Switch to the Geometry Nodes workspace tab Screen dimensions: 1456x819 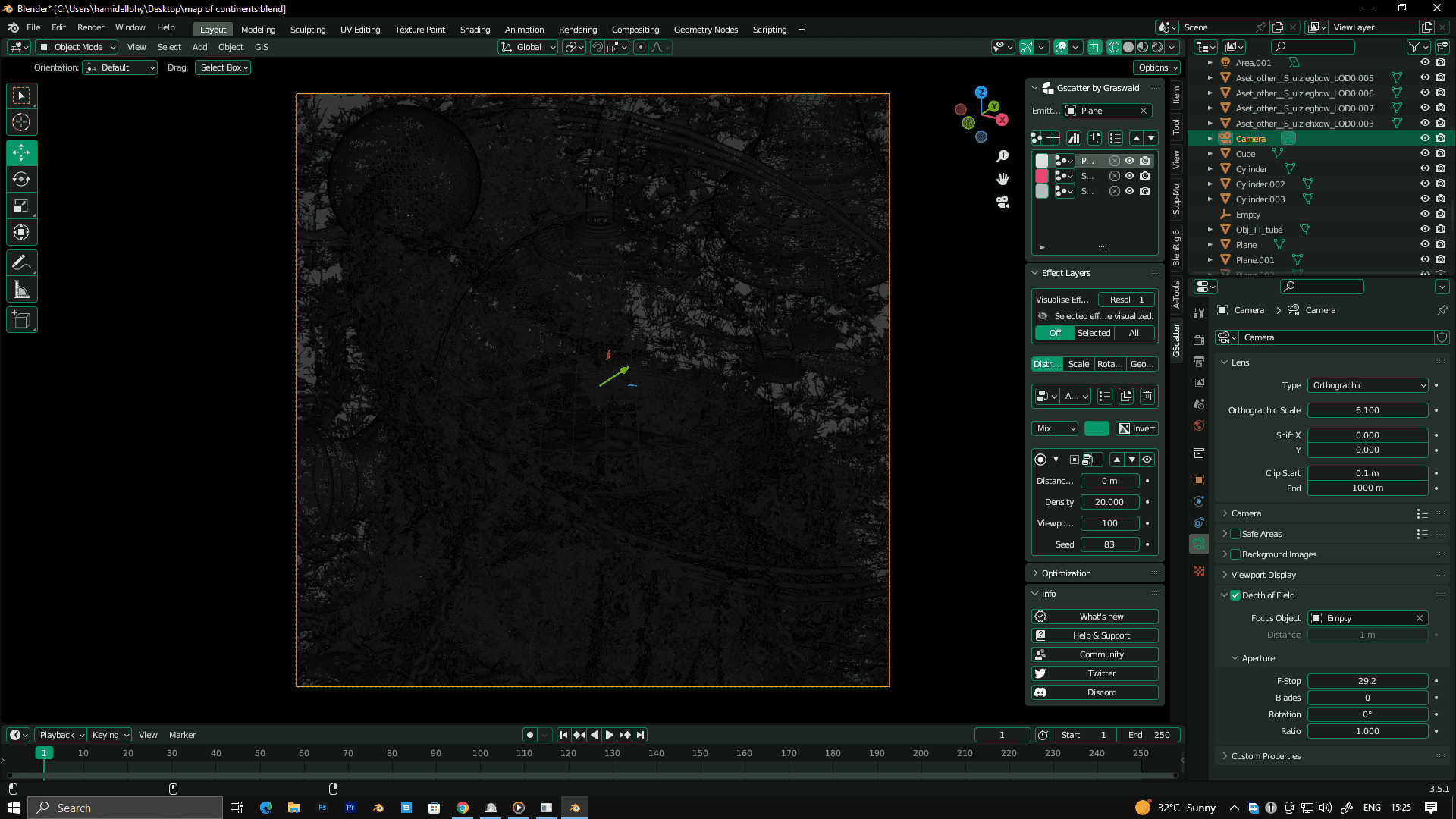705,30
